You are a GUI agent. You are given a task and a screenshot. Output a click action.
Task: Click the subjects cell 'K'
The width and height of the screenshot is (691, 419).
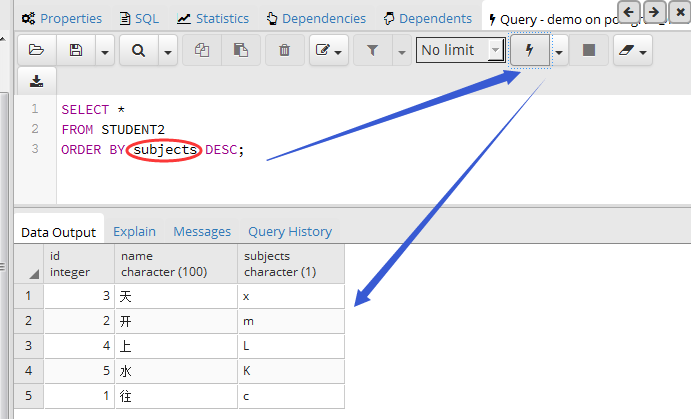click(x=291, y=371)
